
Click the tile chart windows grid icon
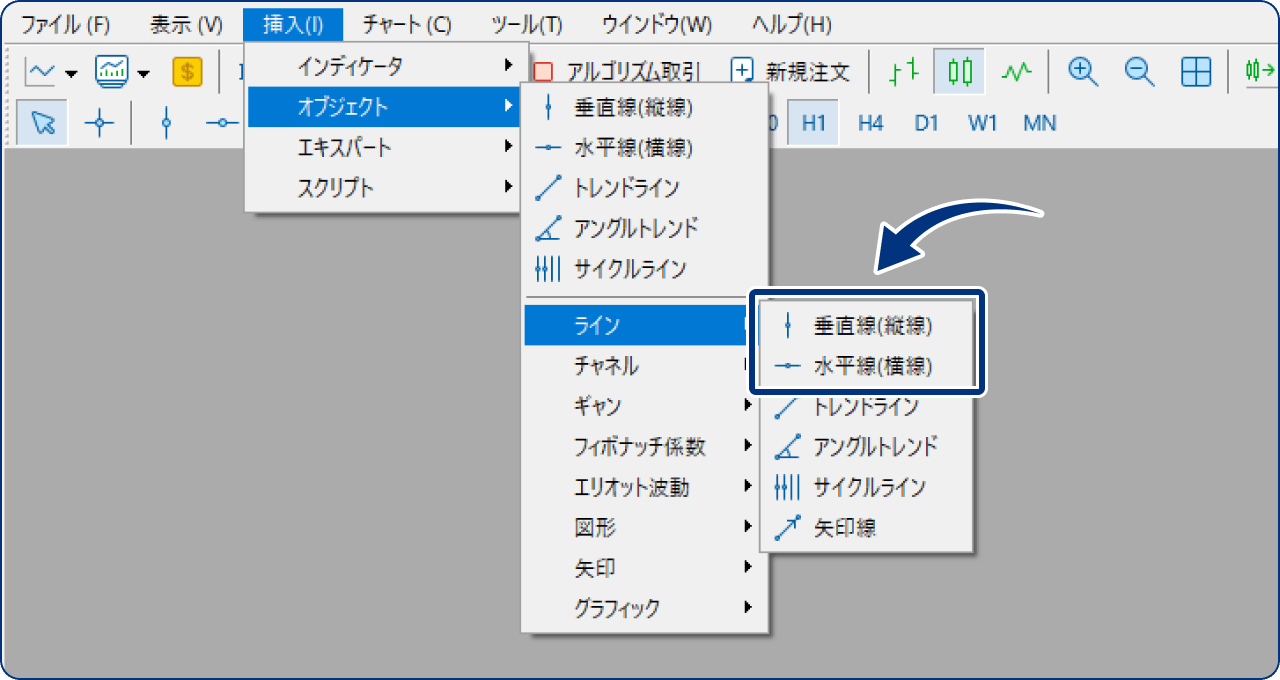click(x=1196, y=72)
